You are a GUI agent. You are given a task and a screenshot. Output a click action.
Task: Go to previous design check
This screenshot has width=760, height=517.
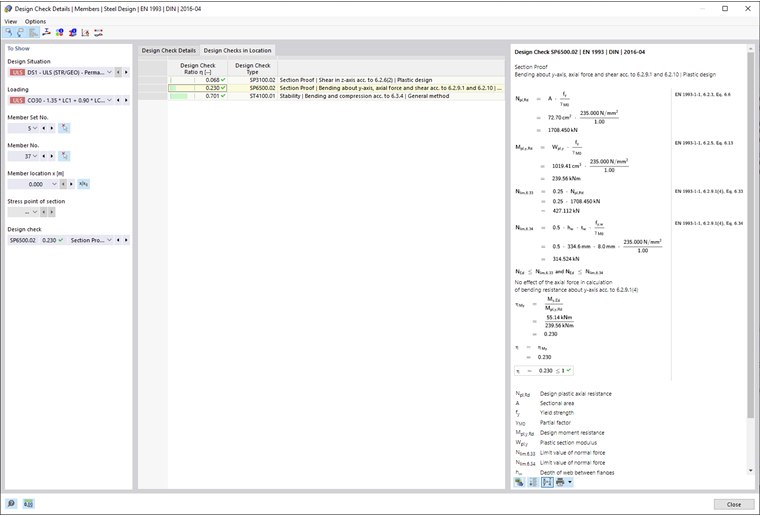pyautogui.click(x=118, y=240)
